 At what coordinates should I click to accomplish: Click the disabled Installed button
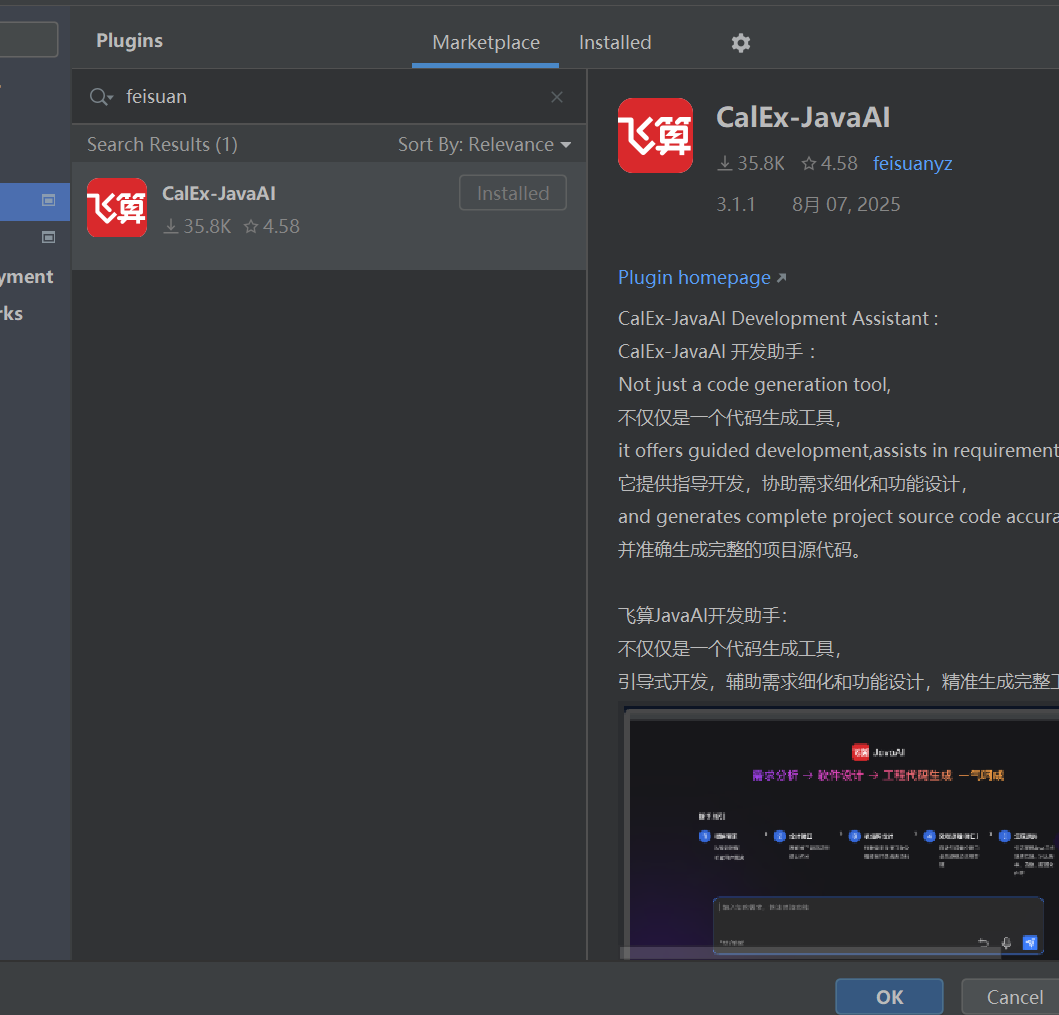coord(513,193)
